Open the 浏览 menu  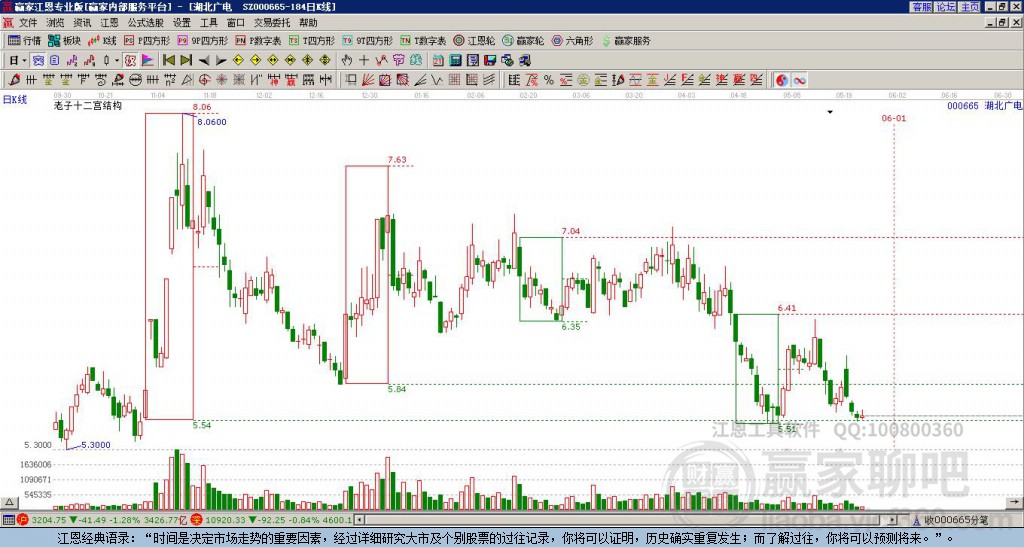coord(55,23)
